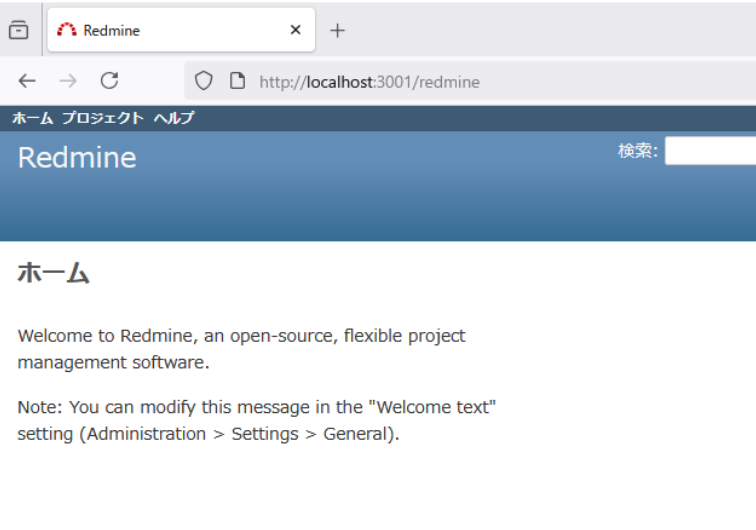Reload the current page
Viewport: 756px width, 530px height.
click(x=110, y=81)
